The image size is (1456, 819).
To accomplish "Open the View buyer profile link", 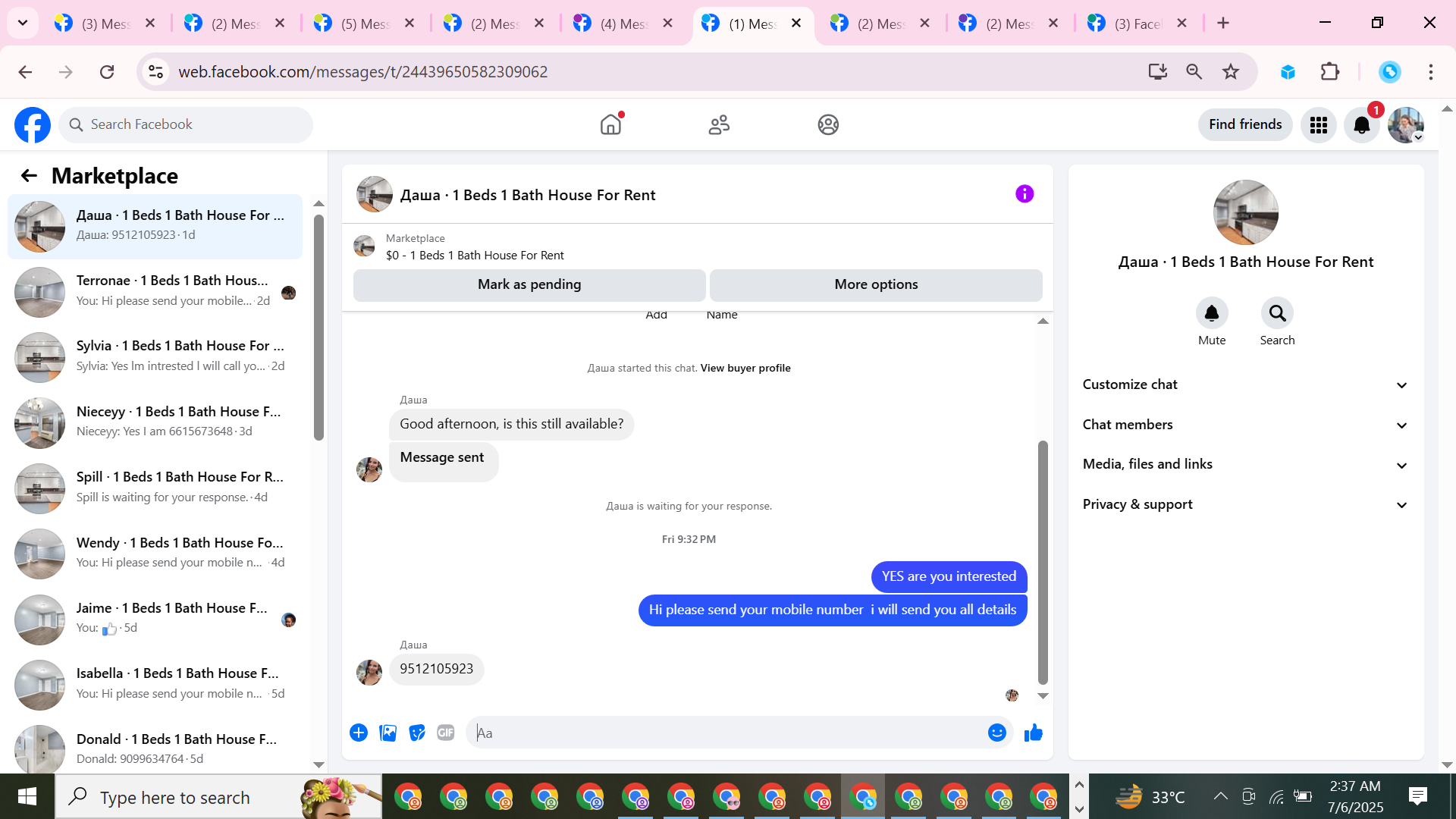I will point(745,368).
